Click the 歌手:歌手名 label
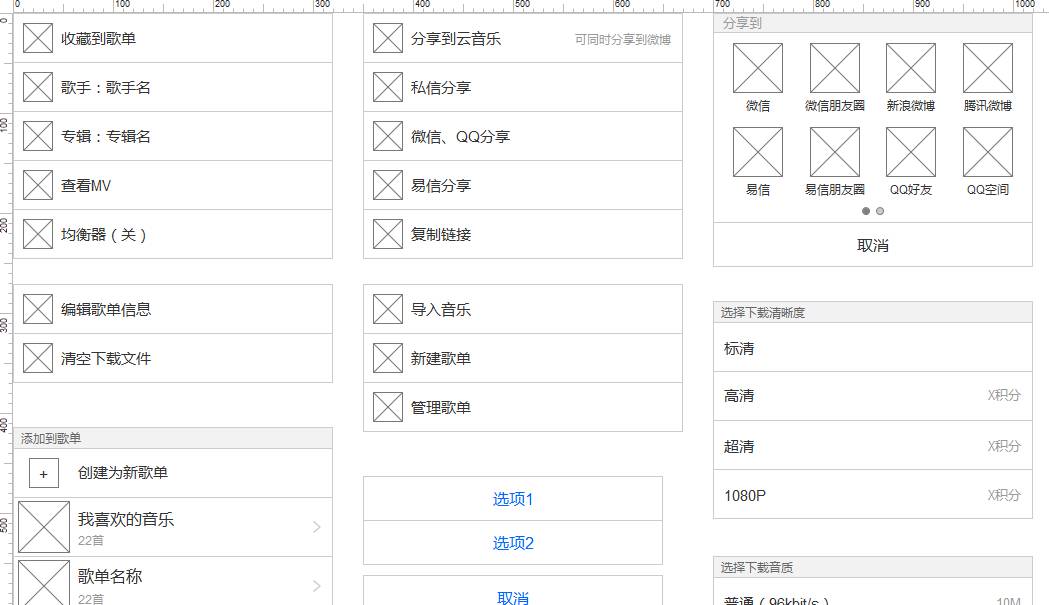Image resolution: width=1049 pixels, height=605 pixels. [x=106, y=87]
